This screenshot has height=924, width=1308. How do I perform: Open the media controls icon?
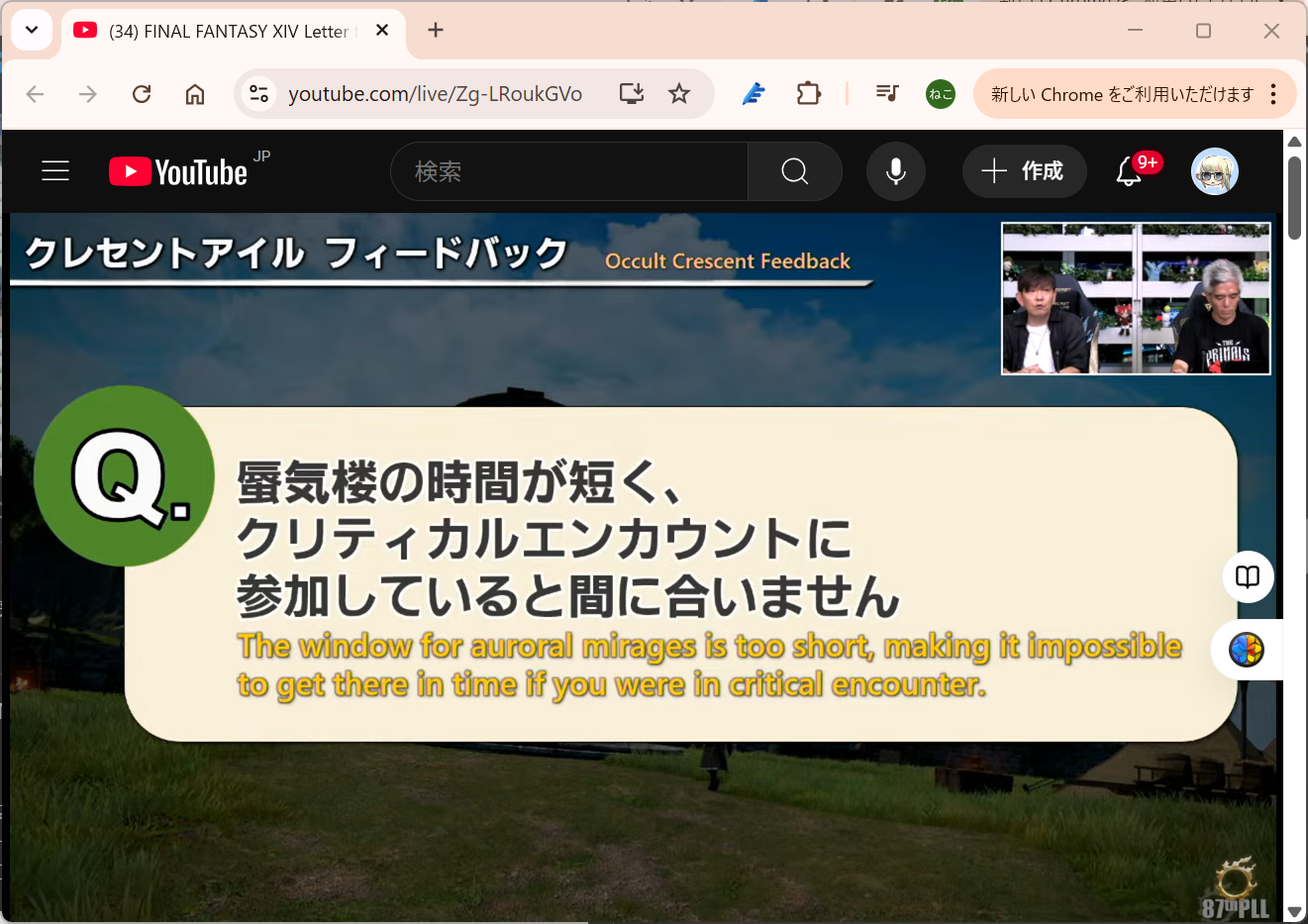click(x=887, y=94)
